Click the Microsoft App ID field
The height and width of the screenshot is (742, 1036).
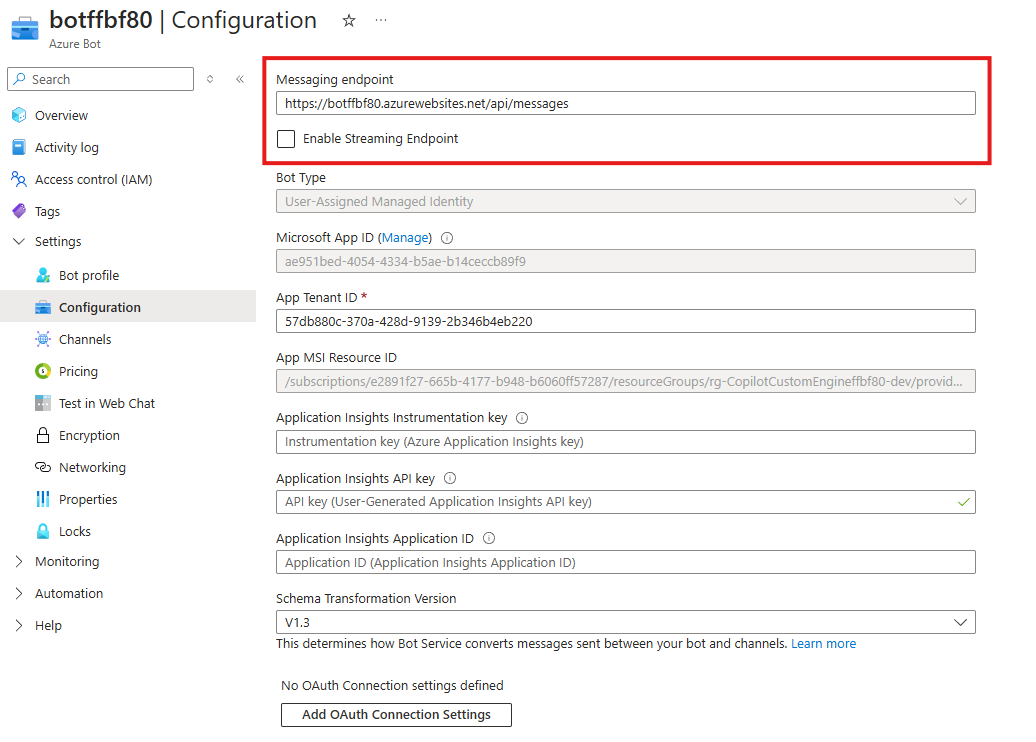point(626,261)
